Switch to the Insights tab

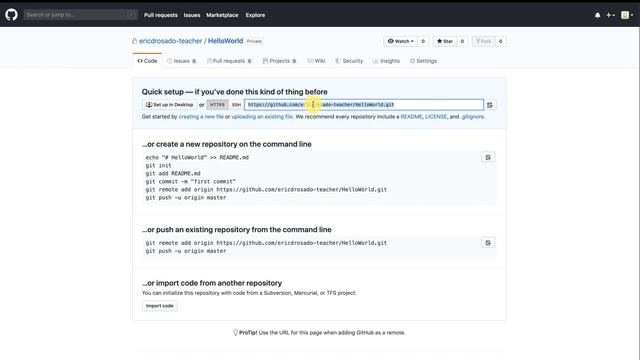click(x=386, y=61)
